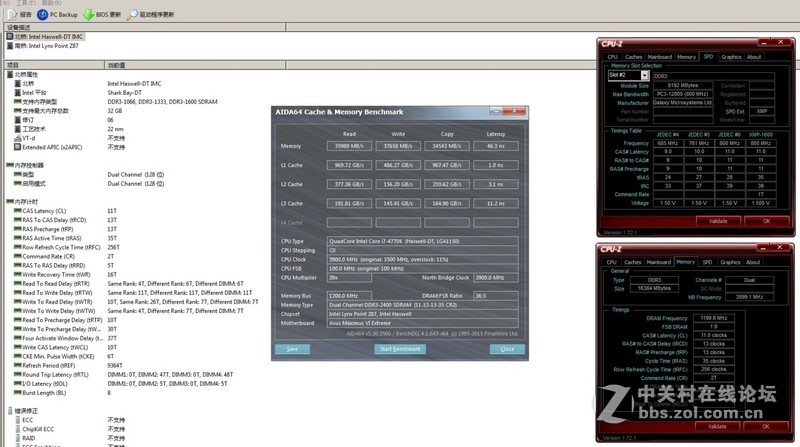
Task: Select 南桥: Intel Lynx Point Z87 device
Action: [x=43, y=46]
